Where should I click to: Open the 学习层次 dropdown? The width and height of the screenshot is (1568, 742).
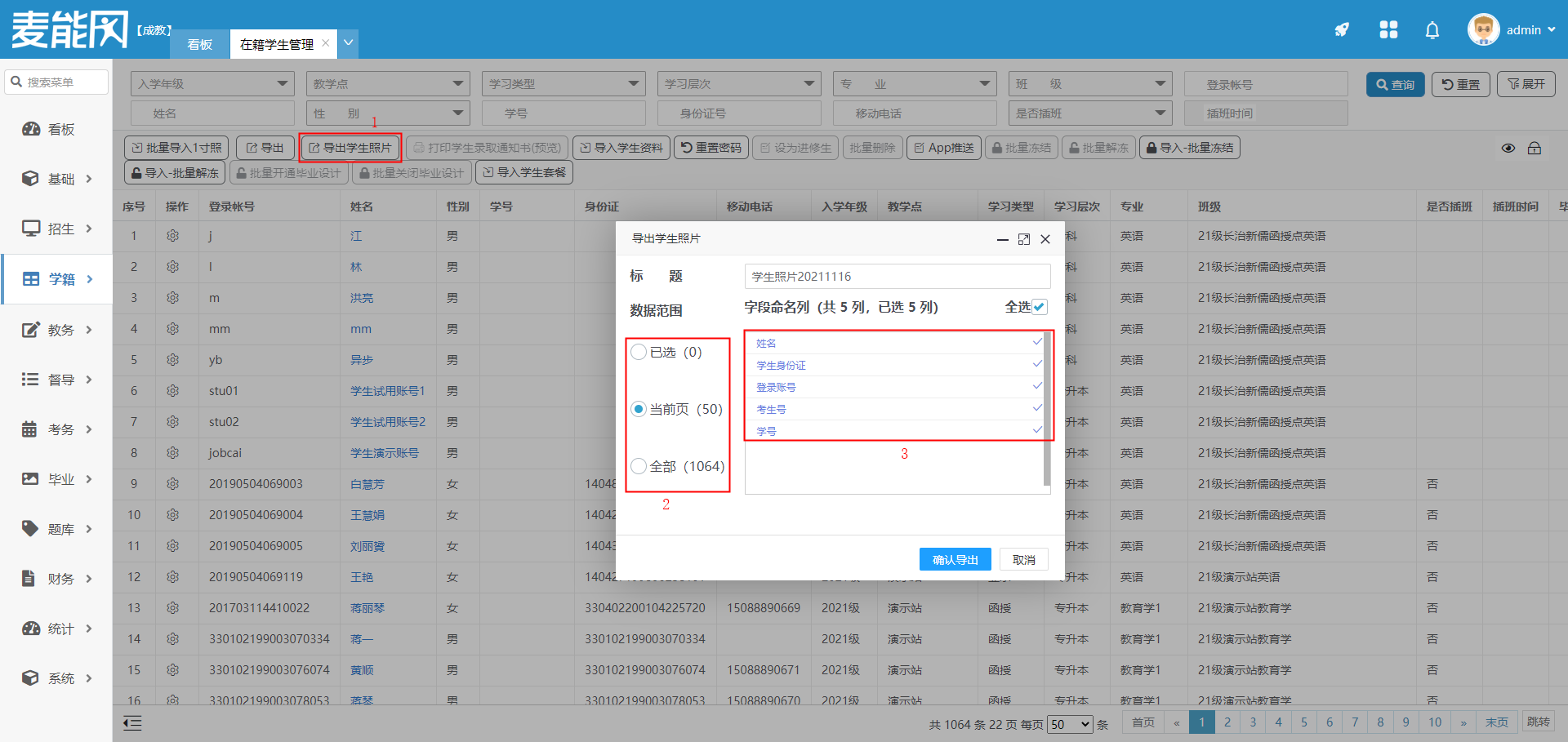pyautogui.click(x=738, y=84)
